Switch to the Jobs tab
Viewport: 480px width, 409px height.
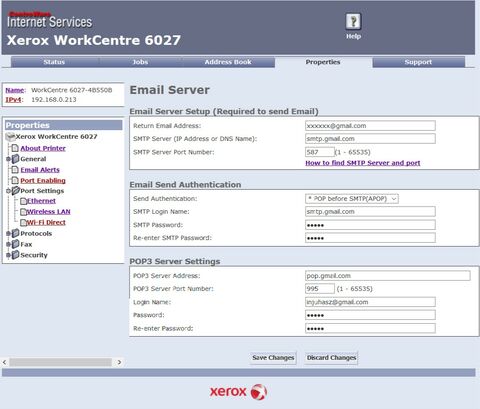[x=140, y=62]
